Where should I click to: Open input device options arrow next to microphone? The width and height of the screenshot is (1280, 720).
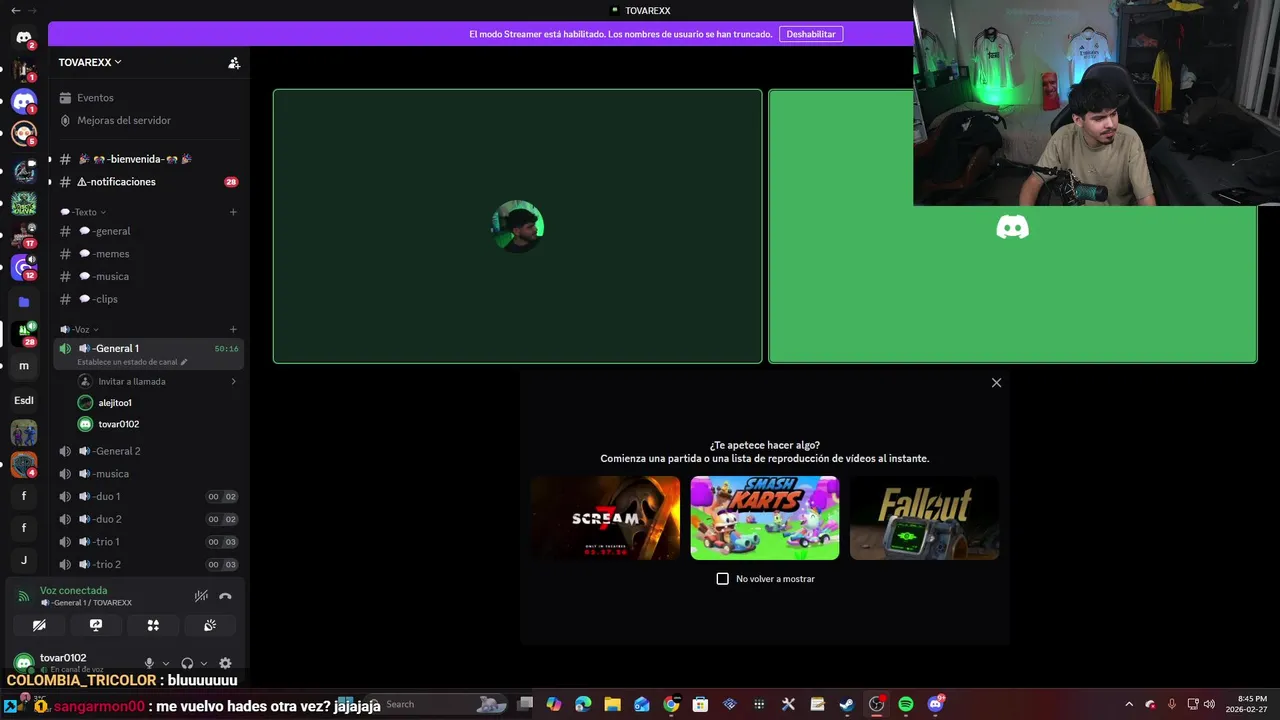[x=166, y=663]
